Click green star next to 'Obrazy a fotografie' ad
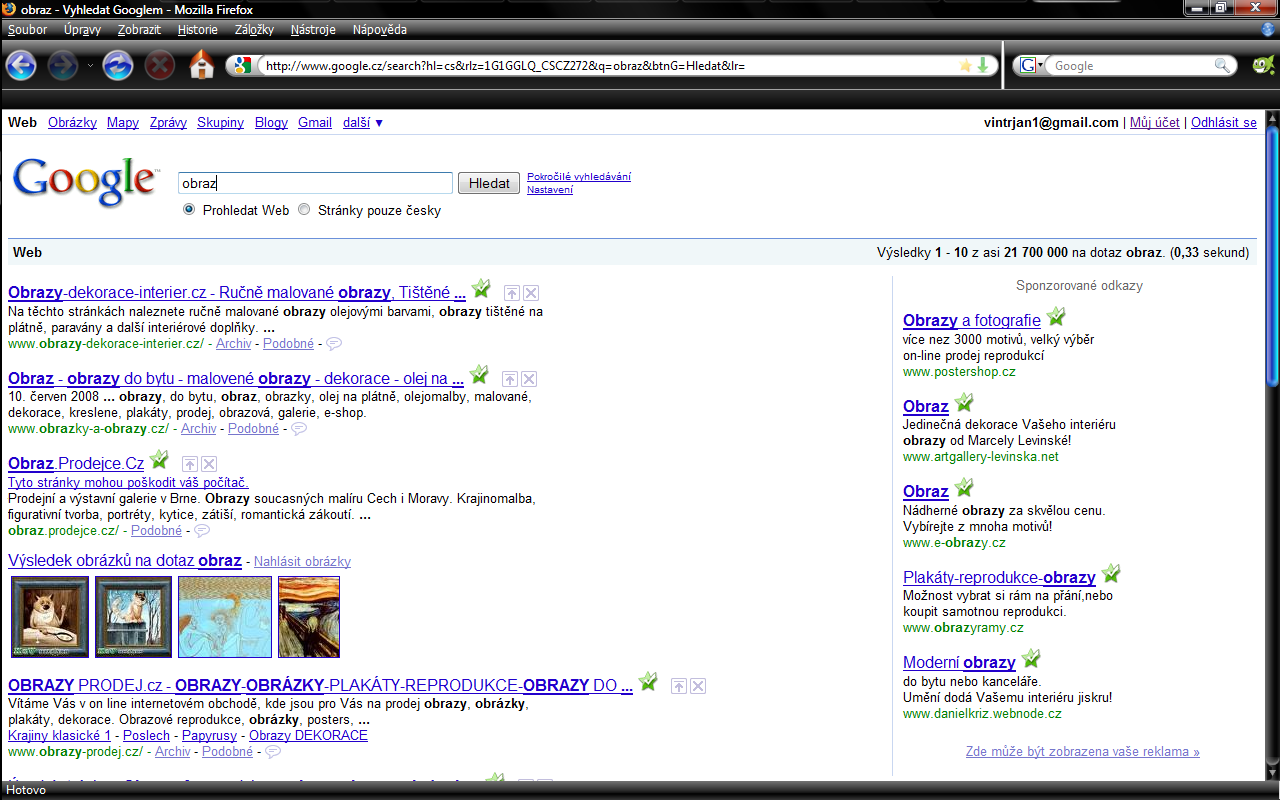1280x800 pixels. click(x=1056, y=317)
